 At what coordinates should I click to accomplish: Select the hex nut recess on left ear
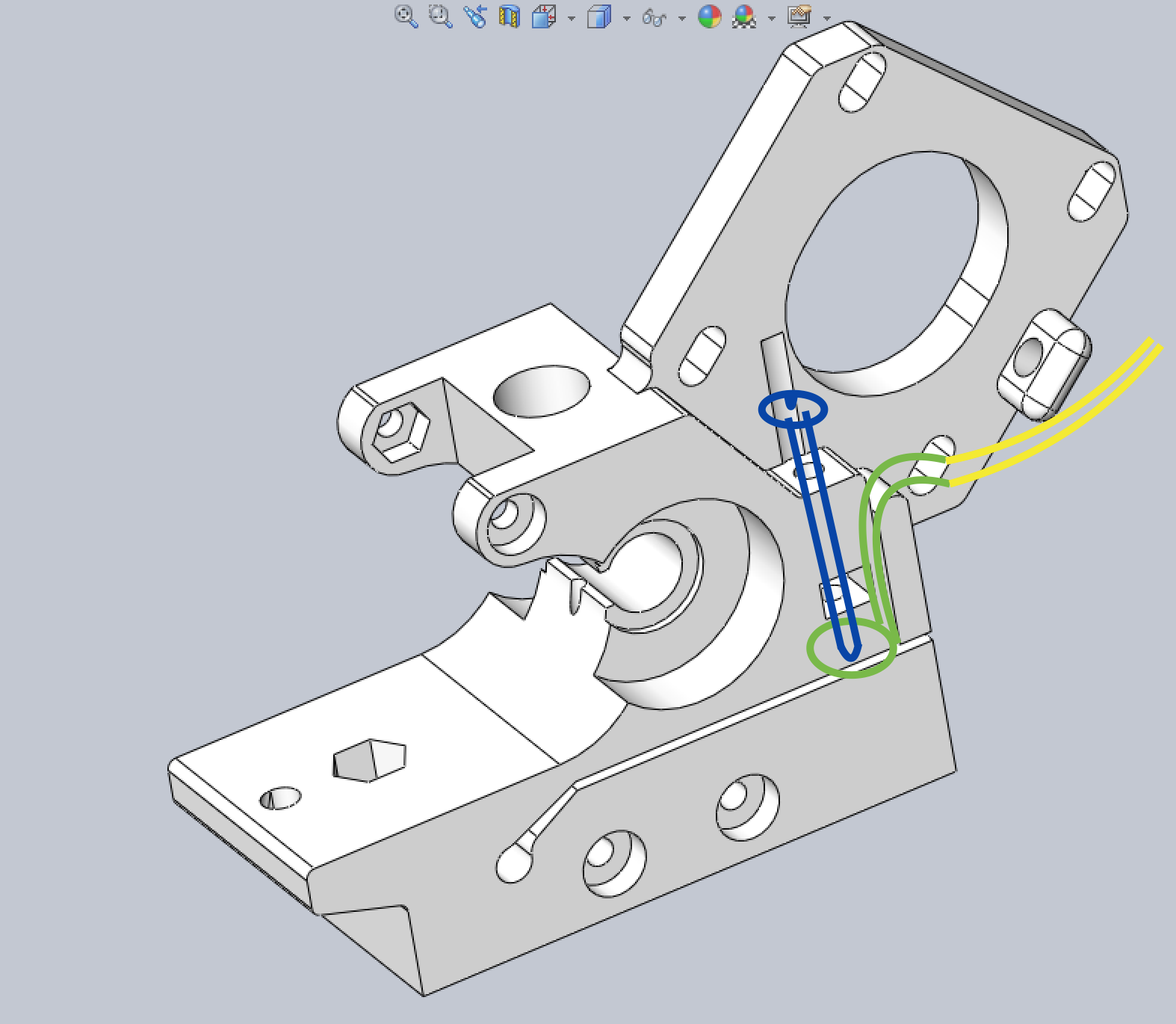click(x=402, y=434)
